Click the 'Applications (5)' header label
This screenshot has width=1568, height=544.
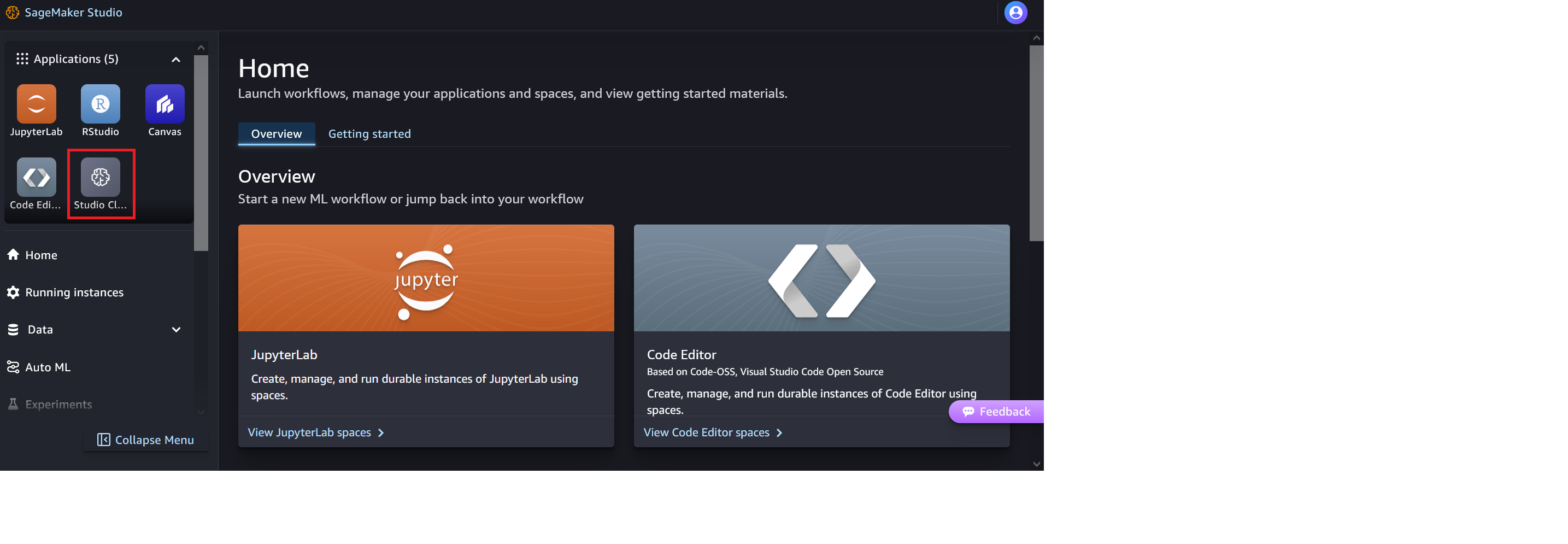[x=76, y=59]
